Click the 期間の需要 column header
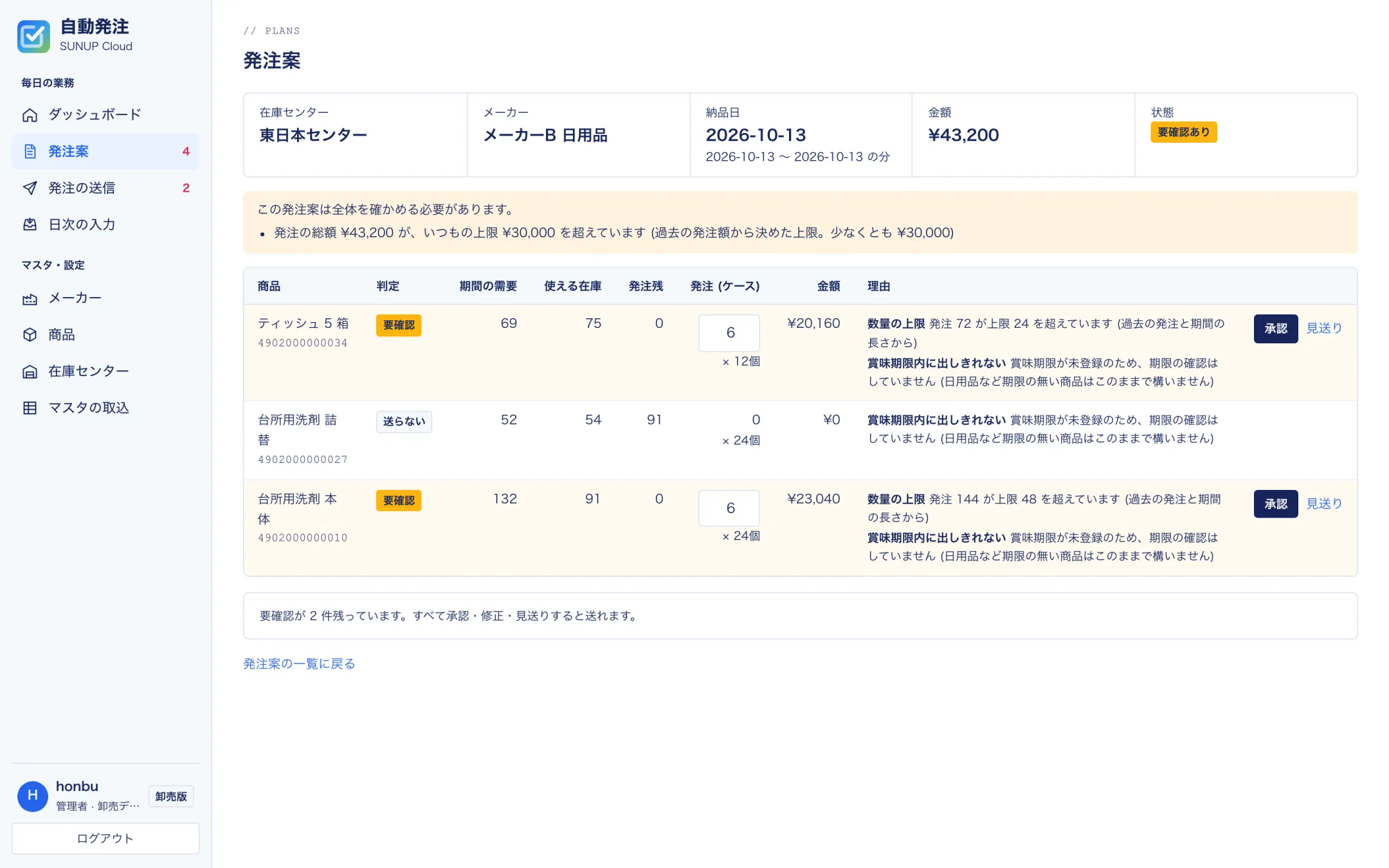The image size is (1389, 868). click(488, 286)
